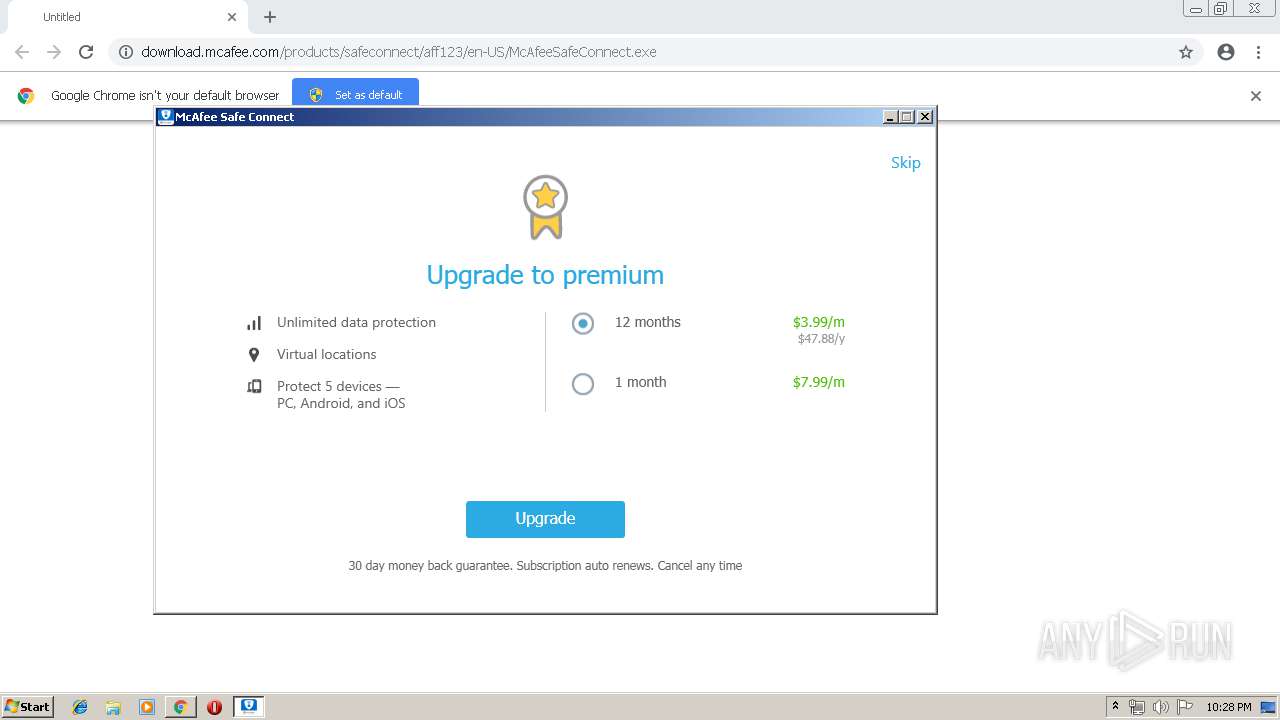1280x720 pixels.
Task: Click the Virtual locations pin icon
Action: coord(254,355)
